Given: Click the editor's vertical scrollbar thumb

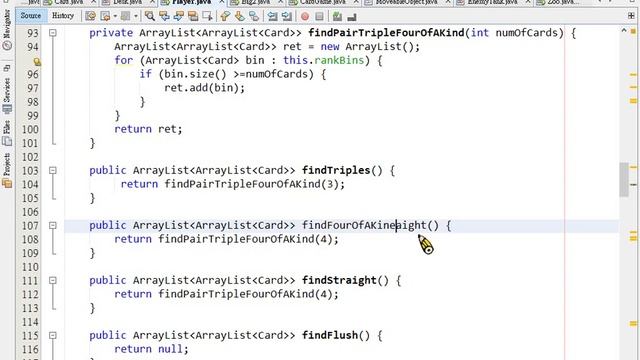Looking at the screenshot, I should coord(623,180).
